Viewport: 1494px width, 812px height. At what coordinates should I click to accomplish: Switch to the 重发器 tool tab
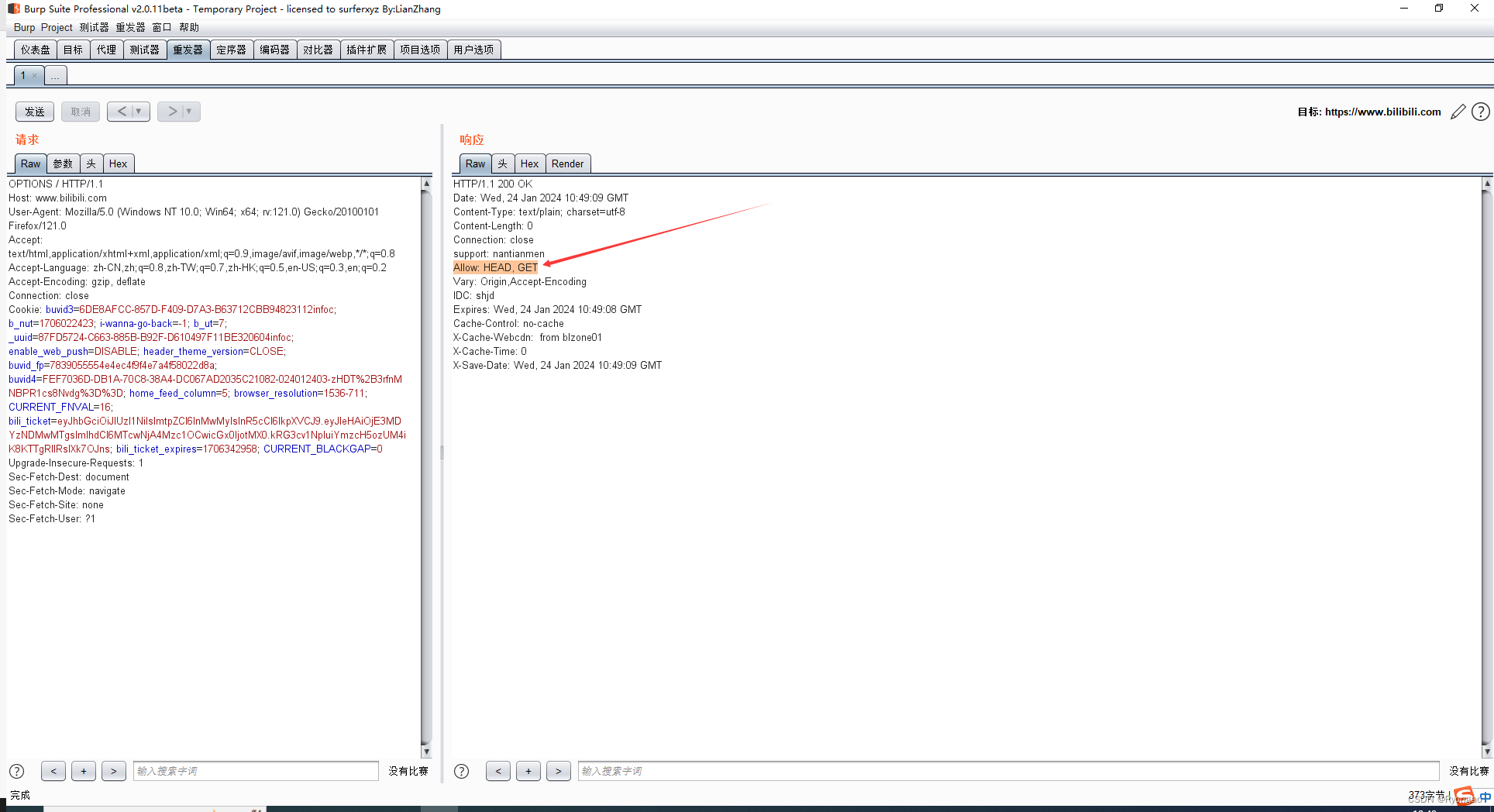tap(188, 50)
